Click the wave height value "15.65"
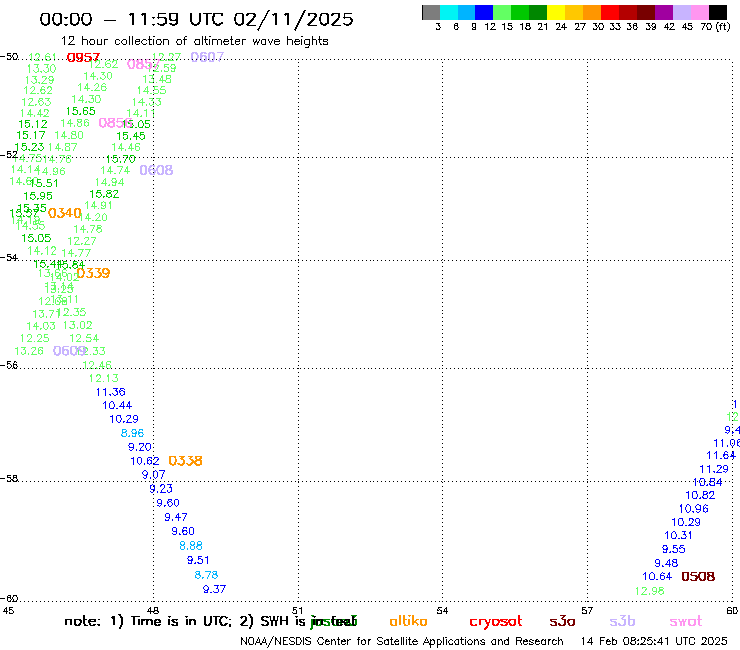This screenshot has width=740, height=650. (x=81, y=111)
